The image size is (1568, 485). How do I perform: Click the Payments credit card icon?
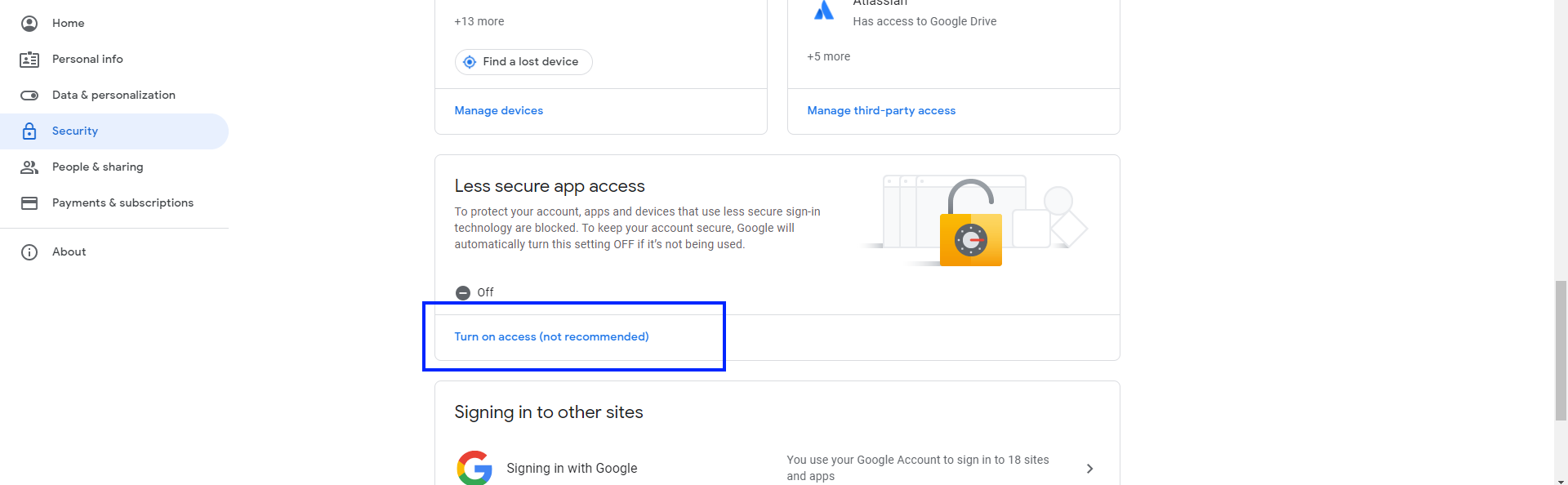(x=29, y=203)
